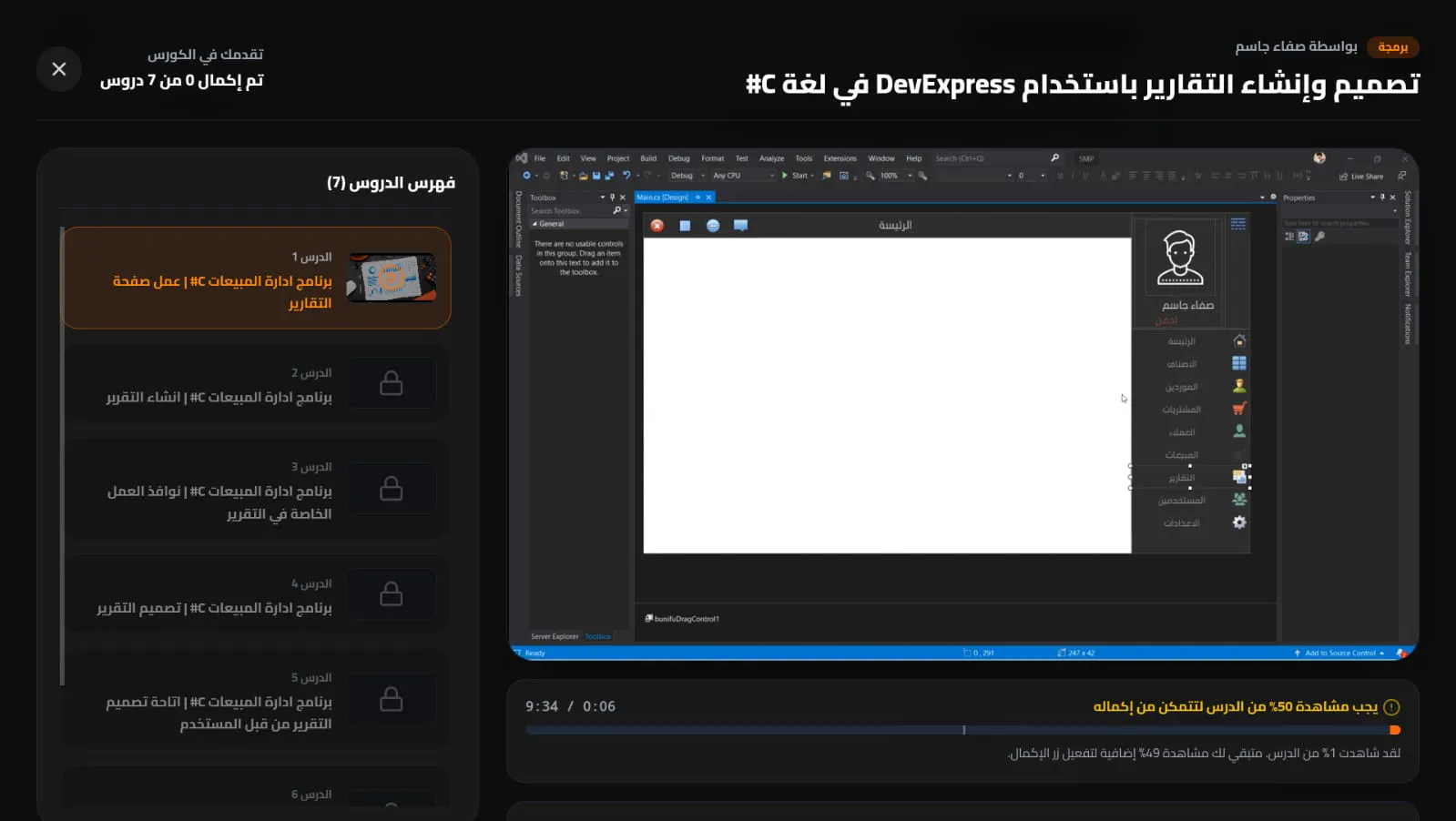Click the reports icon beside التقارير

[1239, 477]
